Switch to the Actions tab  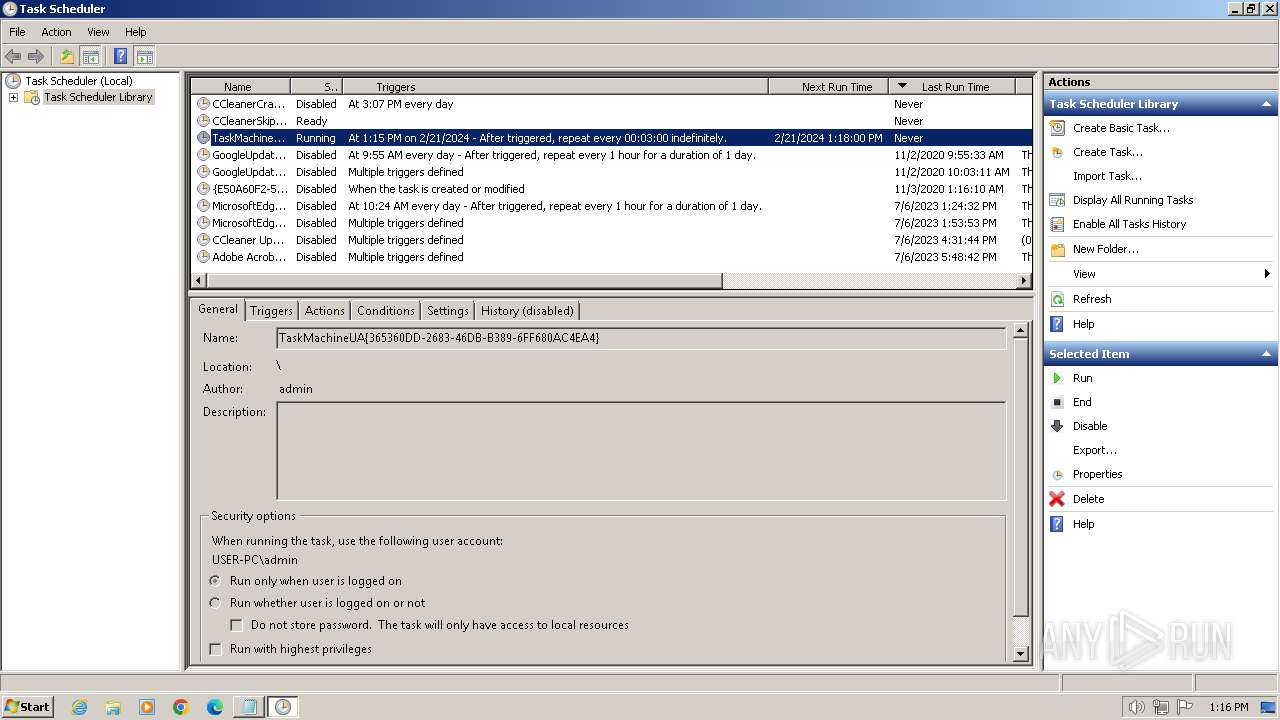(324, 311)
